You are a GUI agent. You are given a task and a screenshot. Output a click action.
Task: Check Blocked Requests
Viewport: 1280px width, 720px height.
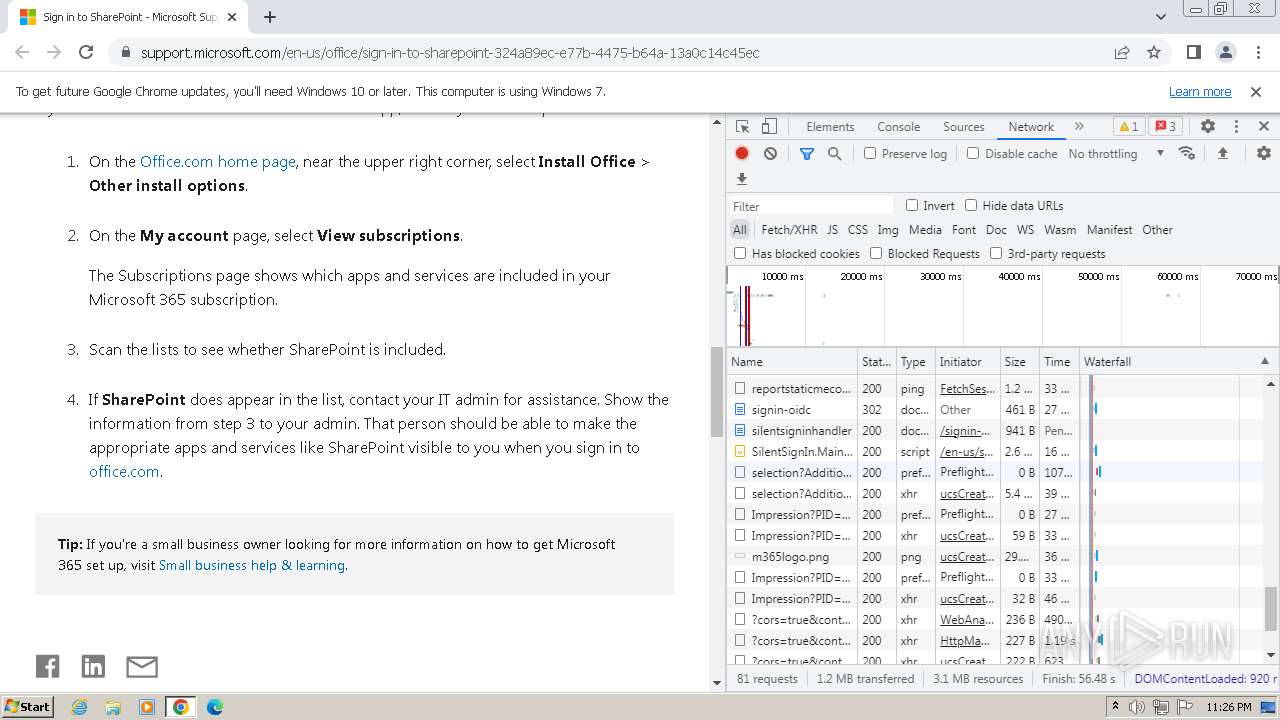pyautogui.click(x=876, y=253)
